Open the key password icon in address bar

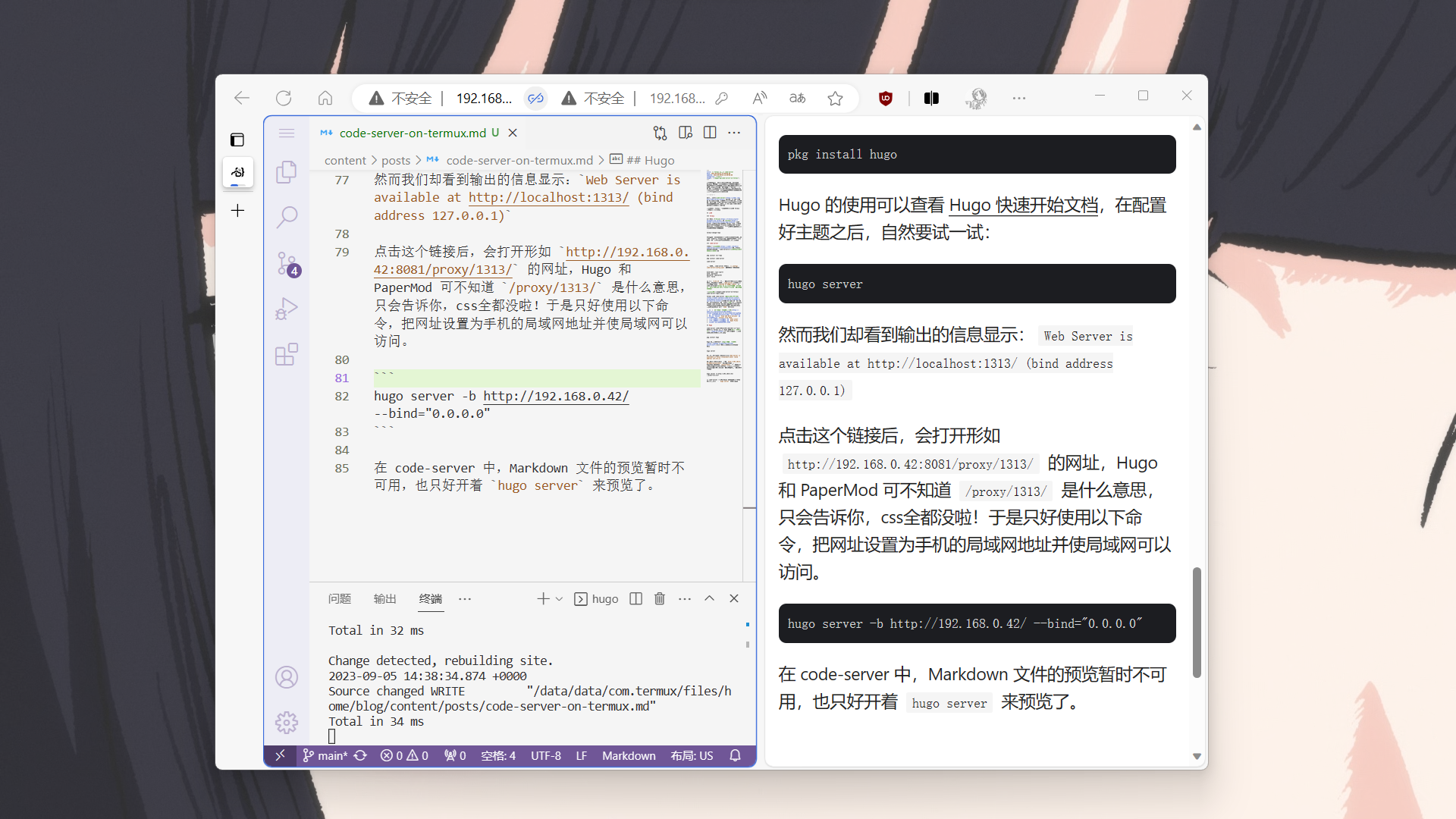[722, 98]
